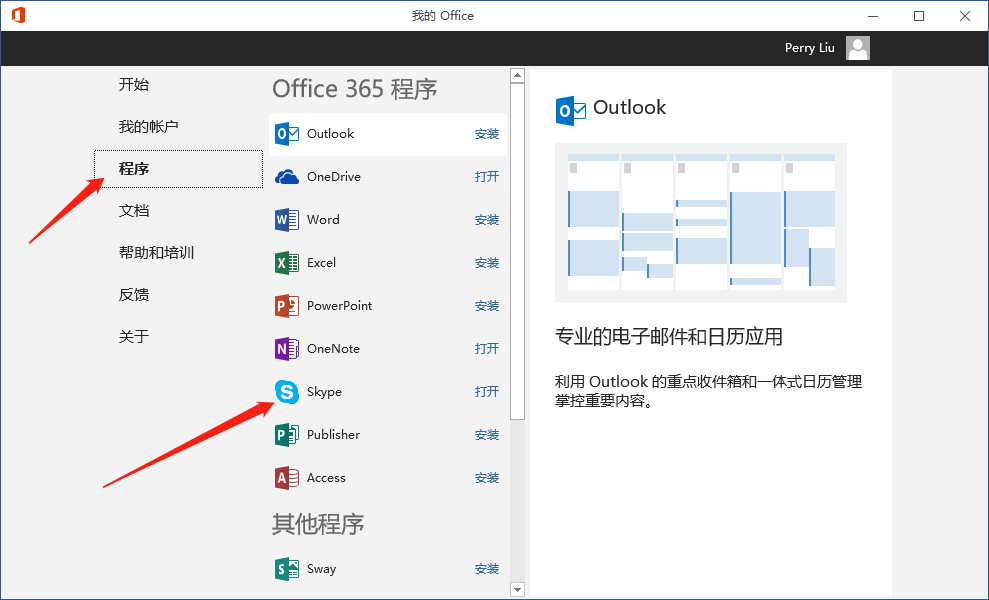Click the Word icon in the list
The height and width of the screenshot is (600, 989).
(x=287, y=220)
